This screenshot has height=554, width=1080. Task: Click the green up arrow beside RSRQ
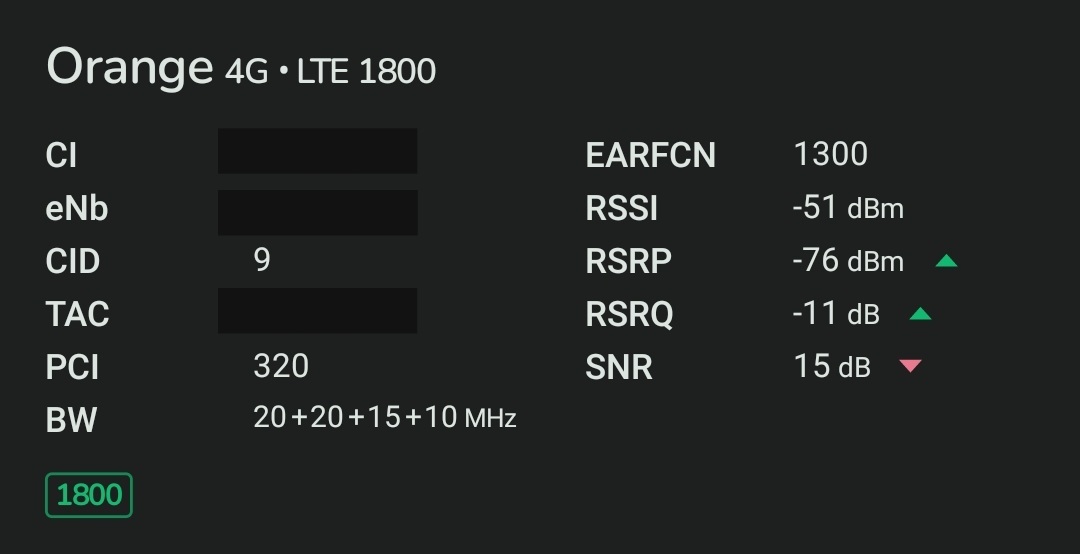[920, 315]
